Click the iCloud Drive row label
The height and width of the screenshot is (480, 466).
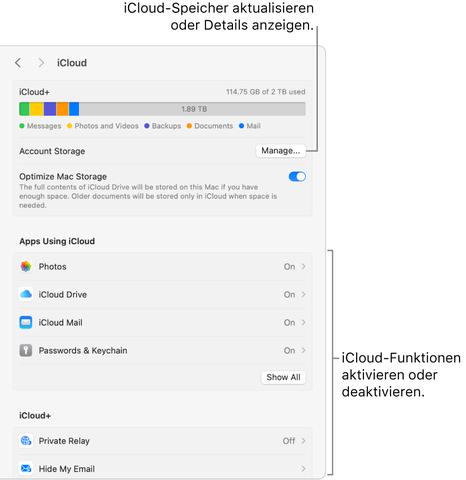tap(63, 295)
